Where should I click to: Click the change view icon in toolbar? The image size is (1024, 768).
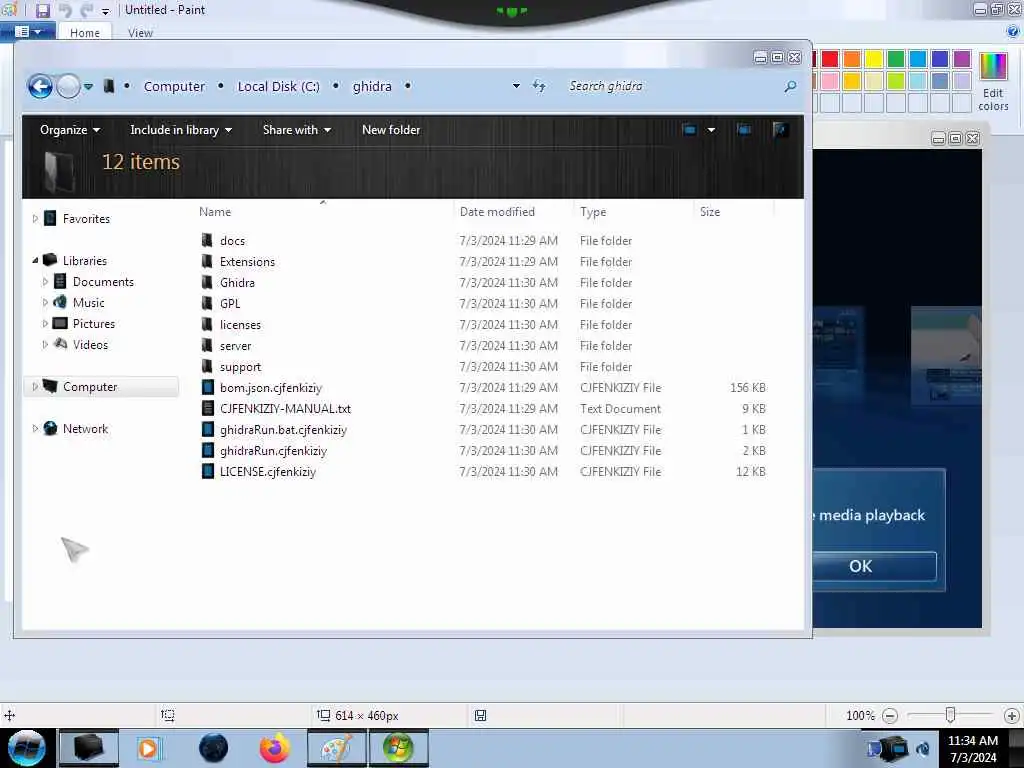(689, 129)
